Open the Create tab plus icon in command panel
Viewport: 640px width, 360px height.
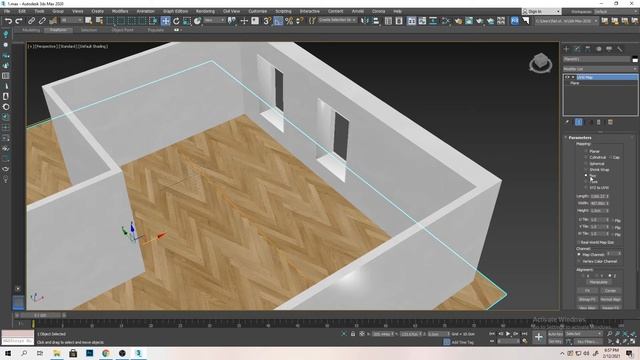567,49
